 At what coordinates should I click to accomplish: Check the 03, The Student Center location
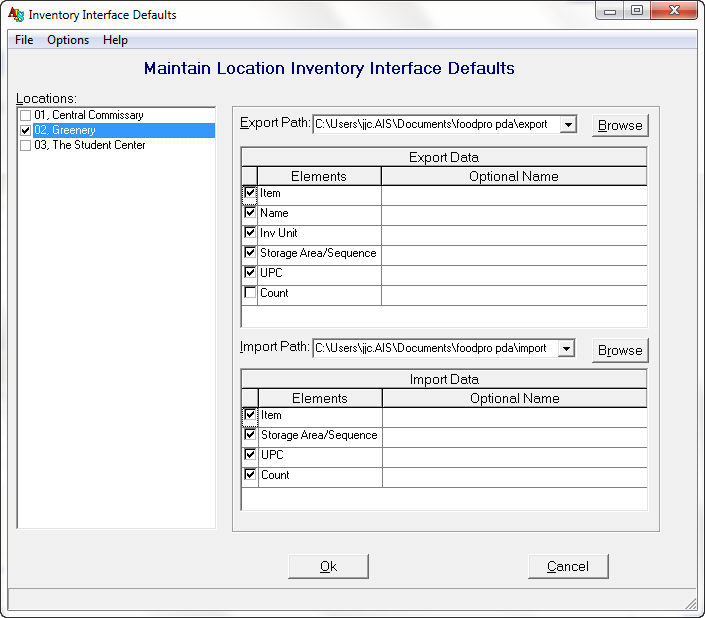tap(26, 145)
